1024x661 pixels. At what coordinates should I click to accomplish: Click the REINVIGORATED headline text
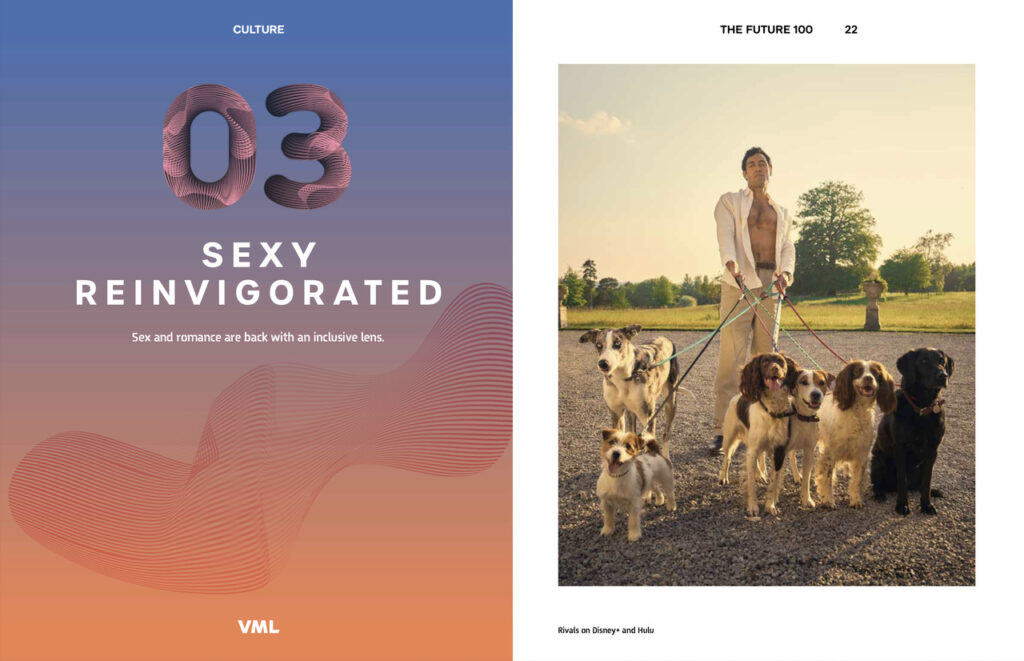coord(259,293)
